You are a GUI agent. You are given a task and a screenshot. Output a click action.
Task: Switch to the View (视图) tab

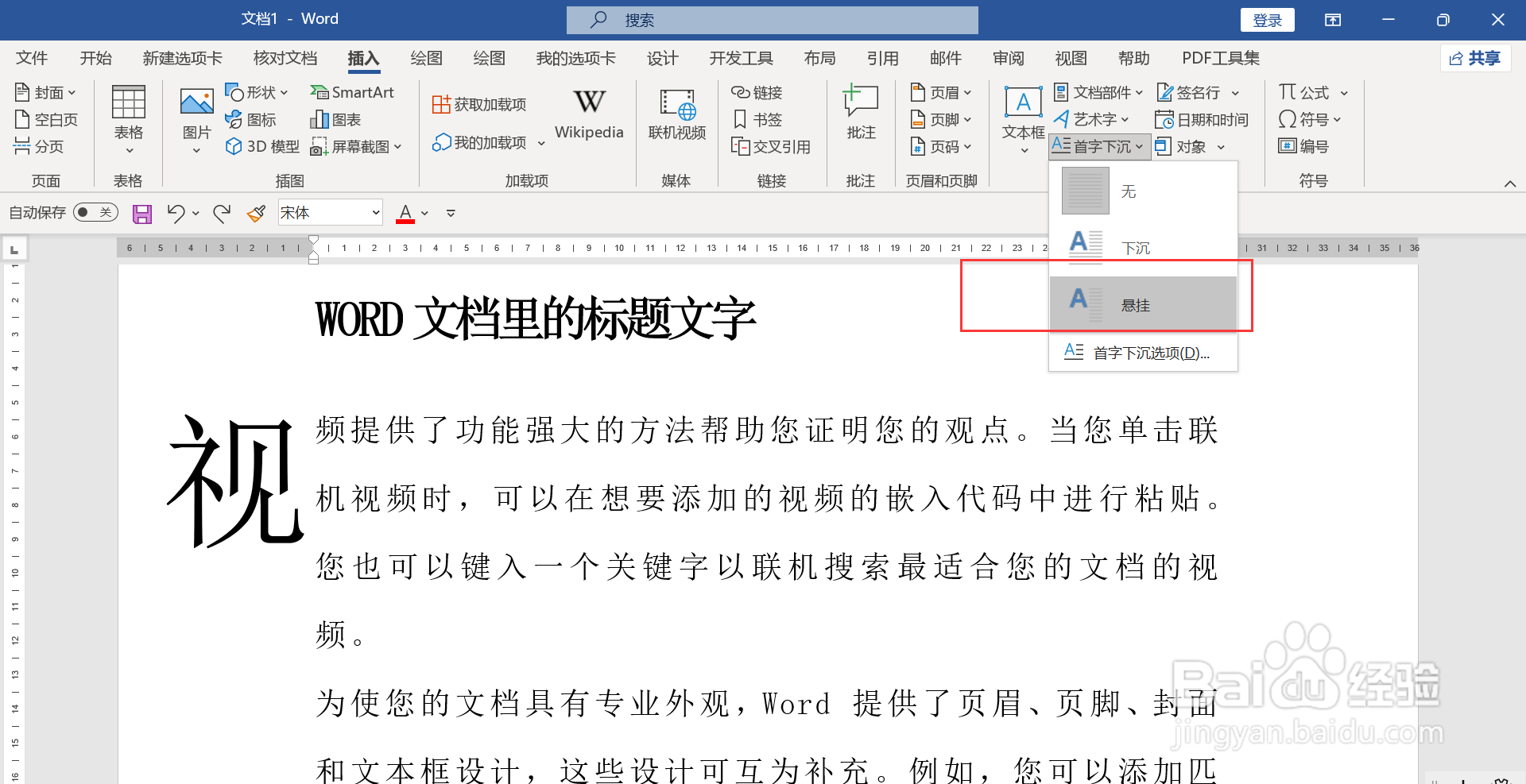coord(1071,58)
